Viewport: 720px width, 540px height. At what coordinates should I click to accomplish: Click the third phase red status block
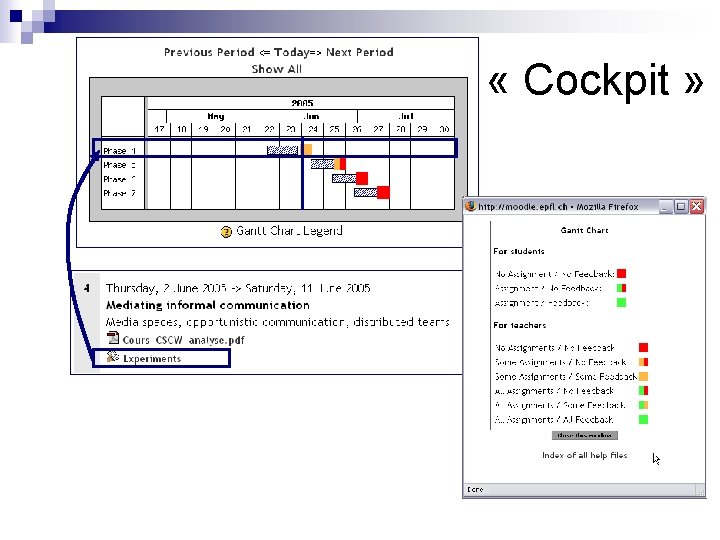[x=362, y=178]
